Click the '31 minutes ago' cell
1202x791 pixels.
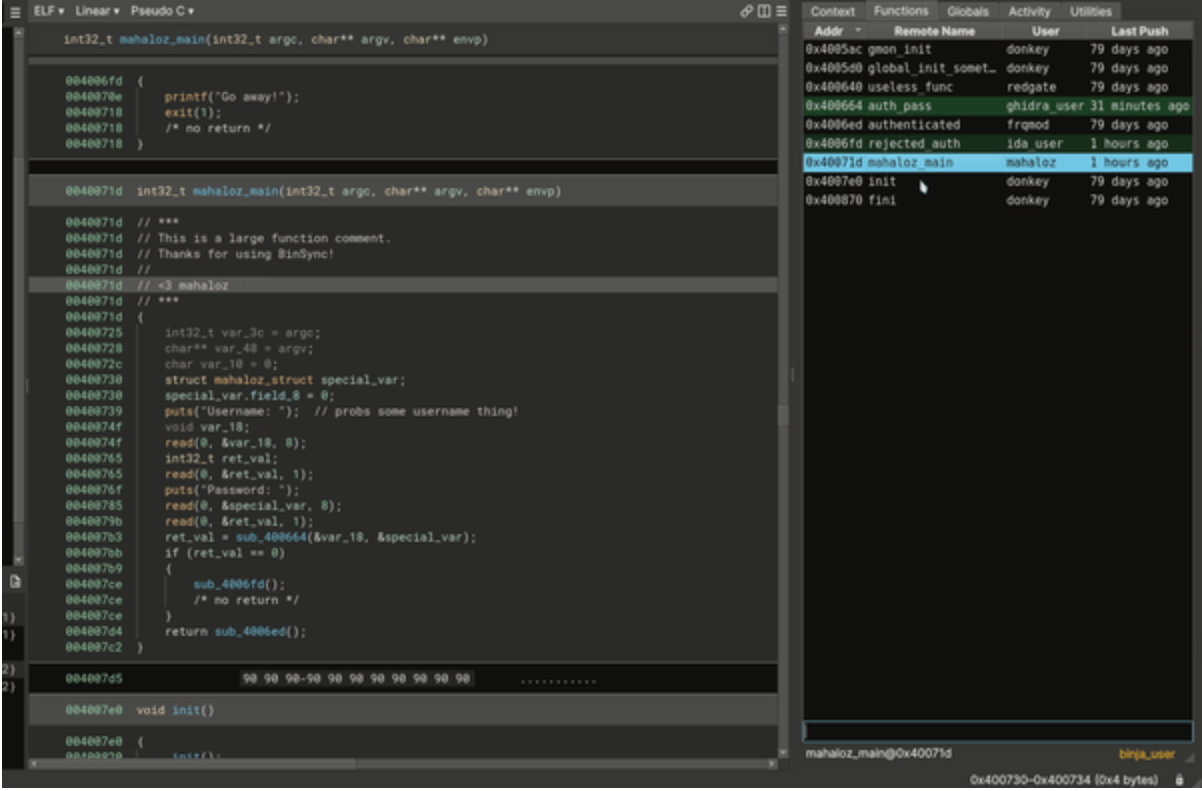coord(1139,106)
